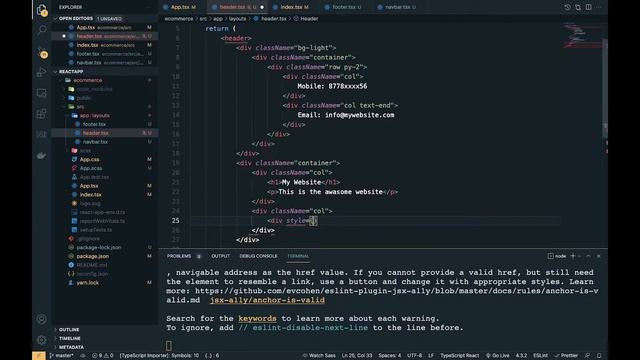Collapse the ecommerce folder
The image size is (640, 360).
[88, 80]
